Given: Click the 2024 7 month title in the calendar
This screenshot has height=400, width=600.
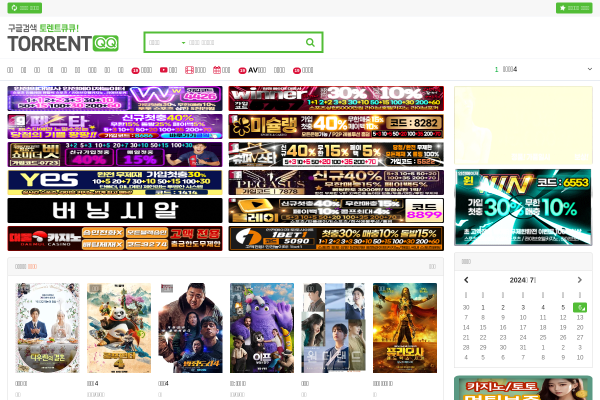Looking at the screenshot, I should pos(523,280).
